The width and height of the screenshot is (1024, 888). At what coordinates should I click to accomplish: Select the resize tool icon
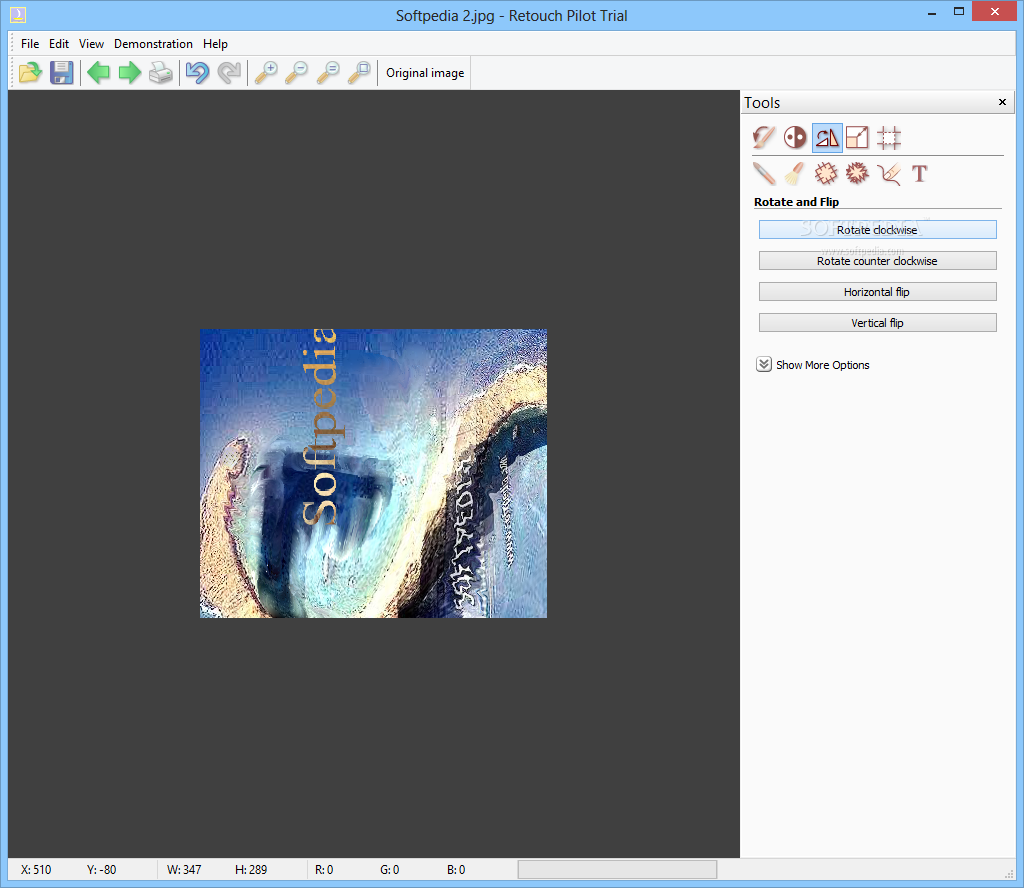[x=857, y=138]
